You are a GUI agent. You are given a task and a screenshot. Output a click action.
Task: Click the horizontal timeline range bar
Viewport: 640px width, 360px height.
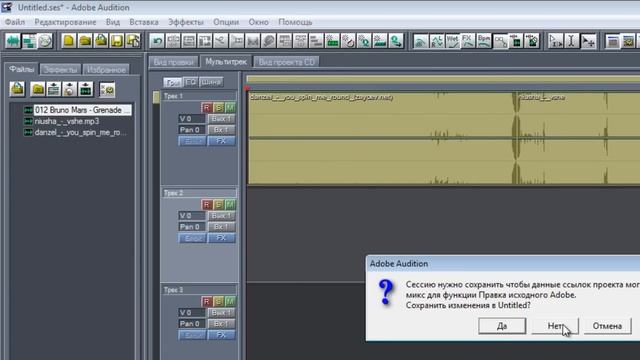(x=443, y=79)
